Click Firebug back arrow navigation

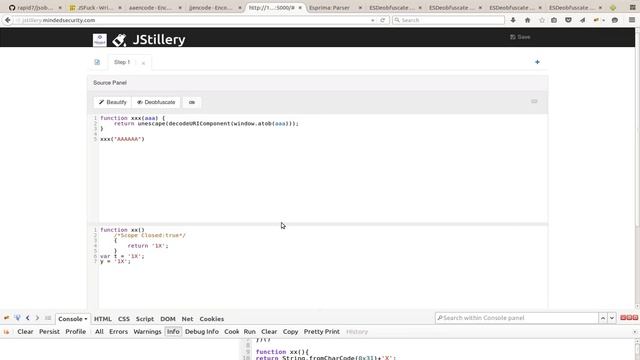[x=27, y=318]
